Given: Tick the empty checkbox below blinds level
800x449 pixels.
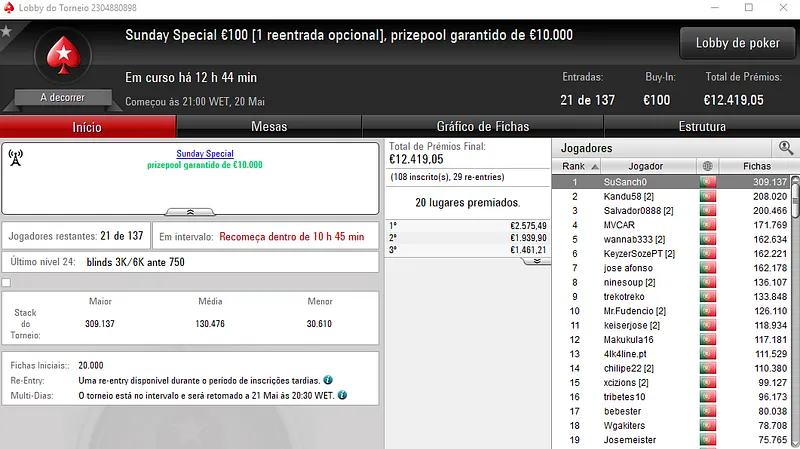Looking at the screenshot, I should pos(6,283).
